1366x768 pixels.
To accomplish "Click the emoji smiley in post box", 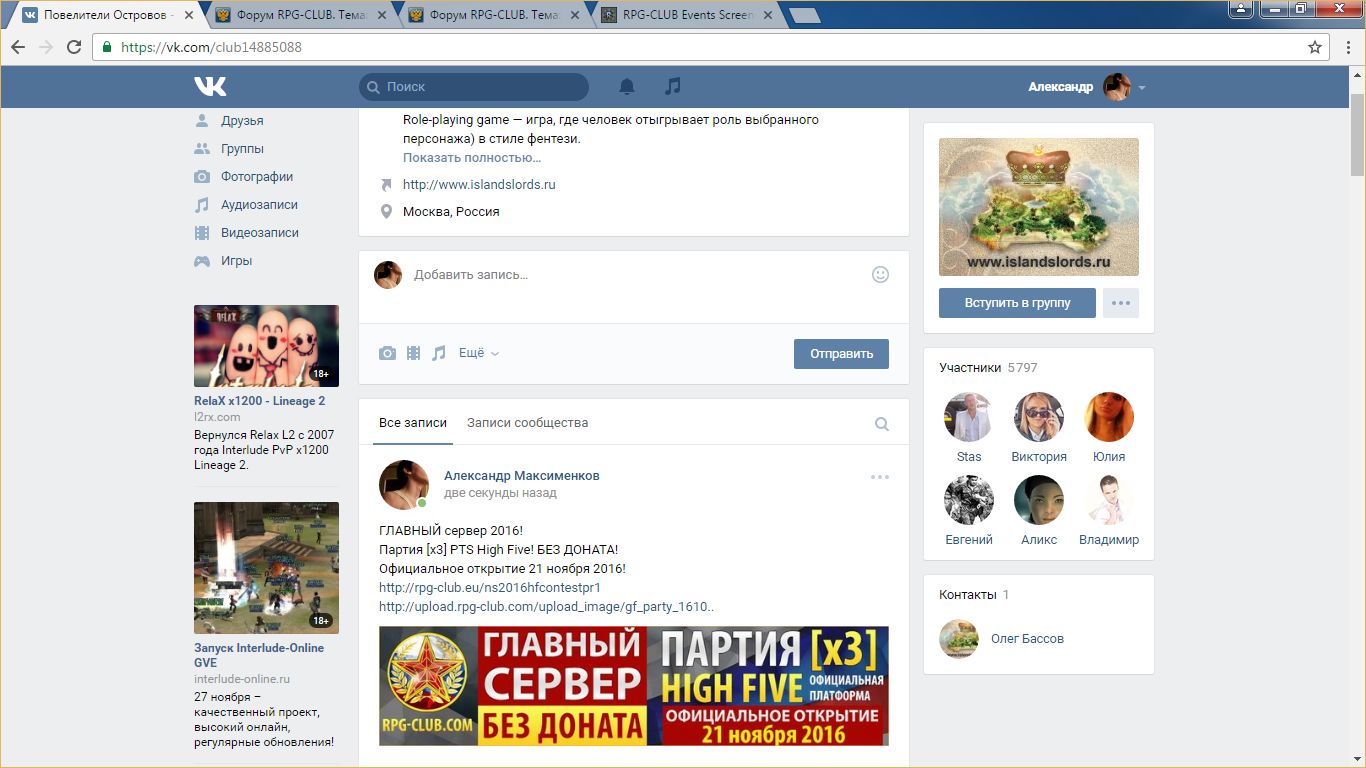I will pyautogui.click(x=880, y=274).
